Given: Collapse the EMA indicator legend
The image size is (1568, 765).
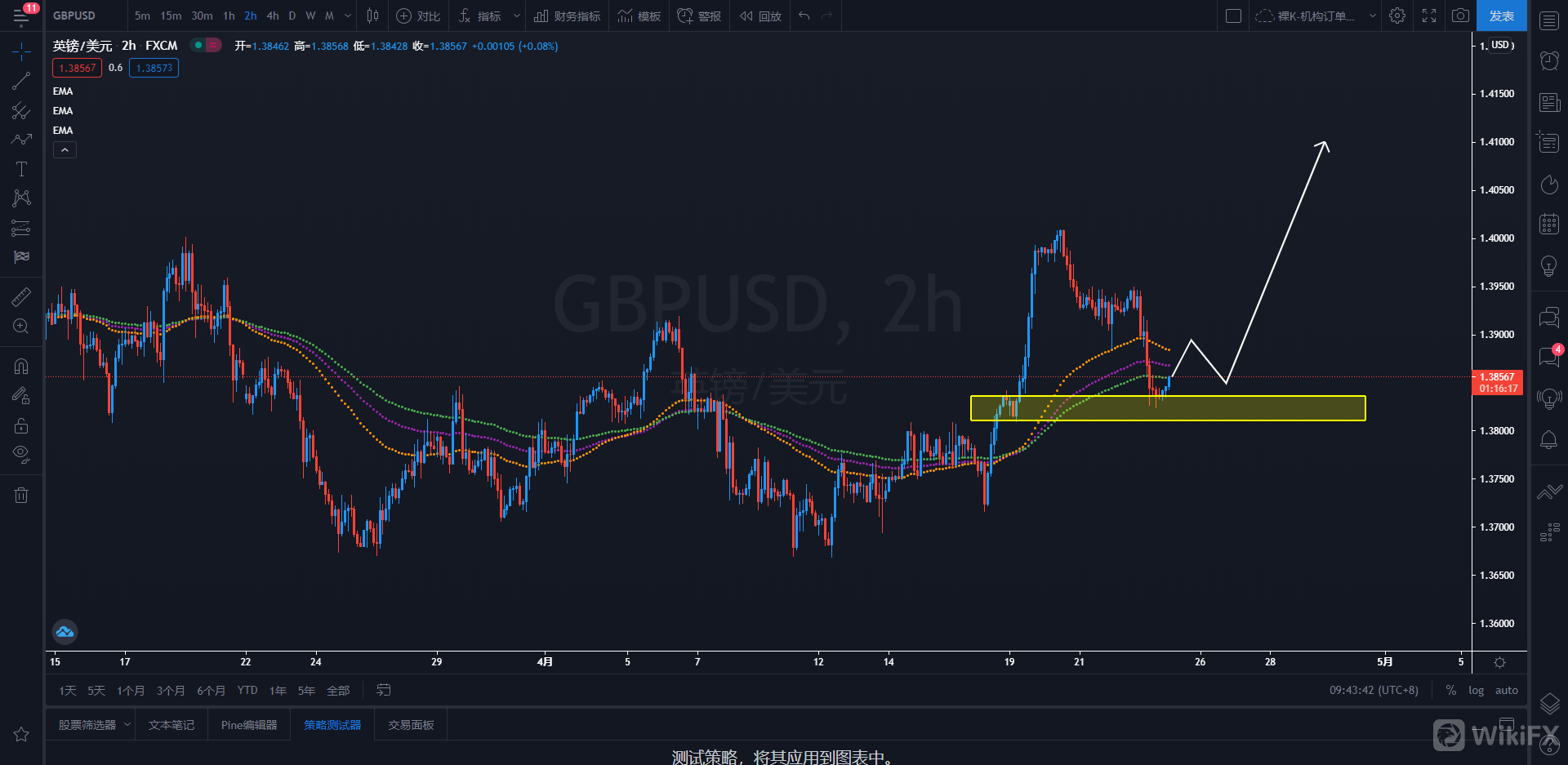Looking at the screenshot, I should [x=65, y=149].
